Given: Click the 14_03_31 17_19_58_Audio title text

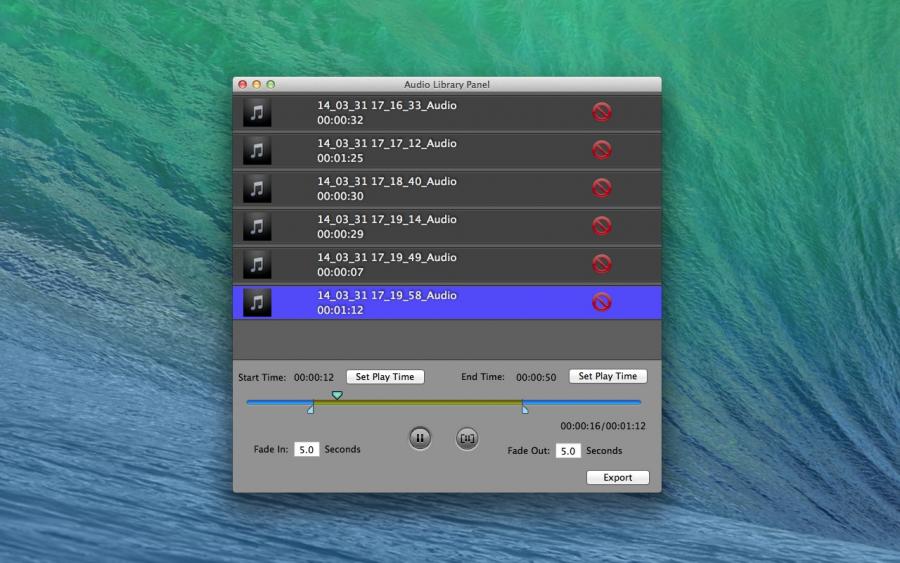Looking at the screenshot, I should [387, 295].
